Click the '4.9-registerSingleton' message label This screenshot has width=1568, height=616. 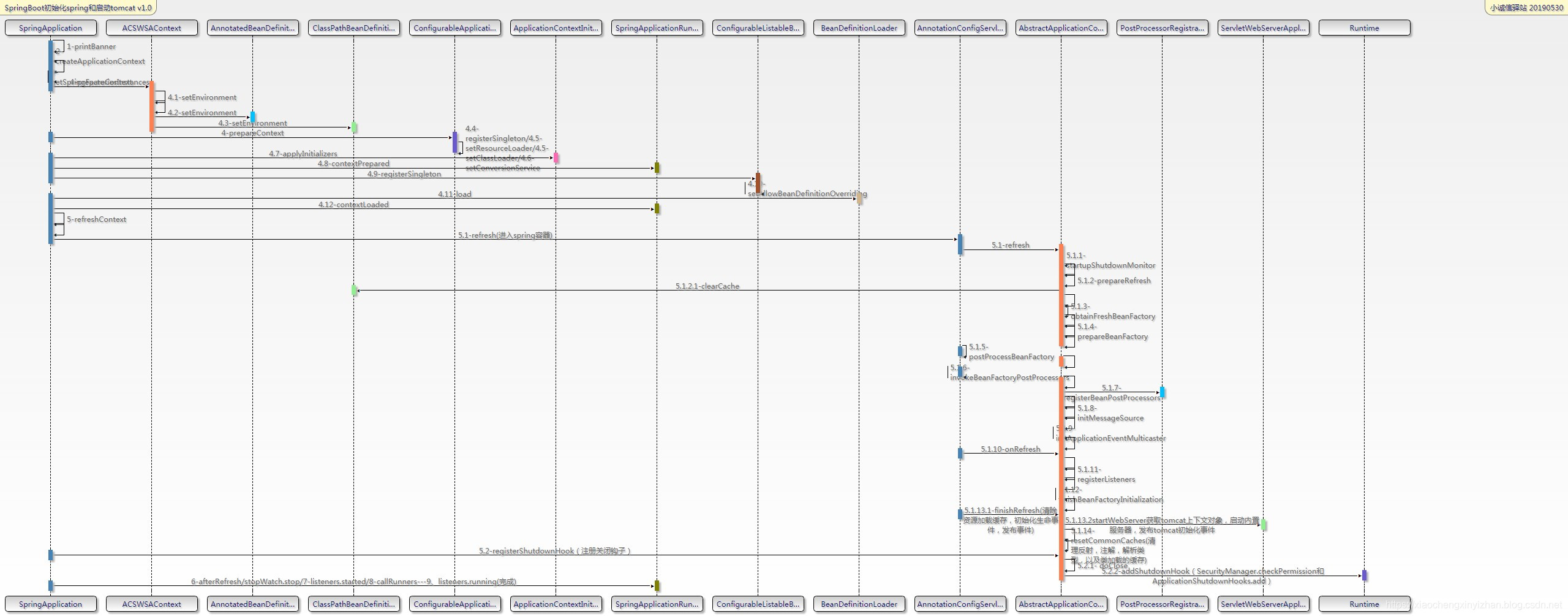pos(404,174)
